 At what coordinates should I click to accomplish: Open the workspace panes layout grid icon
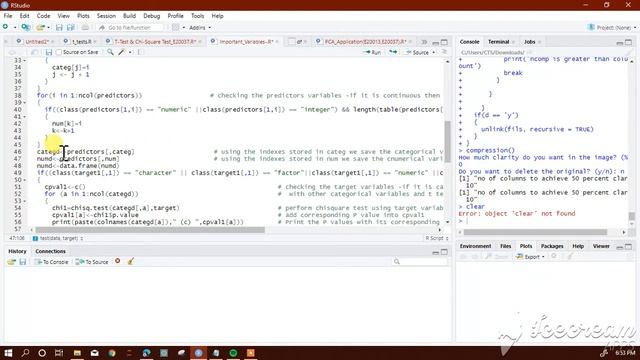coord(176,27)
